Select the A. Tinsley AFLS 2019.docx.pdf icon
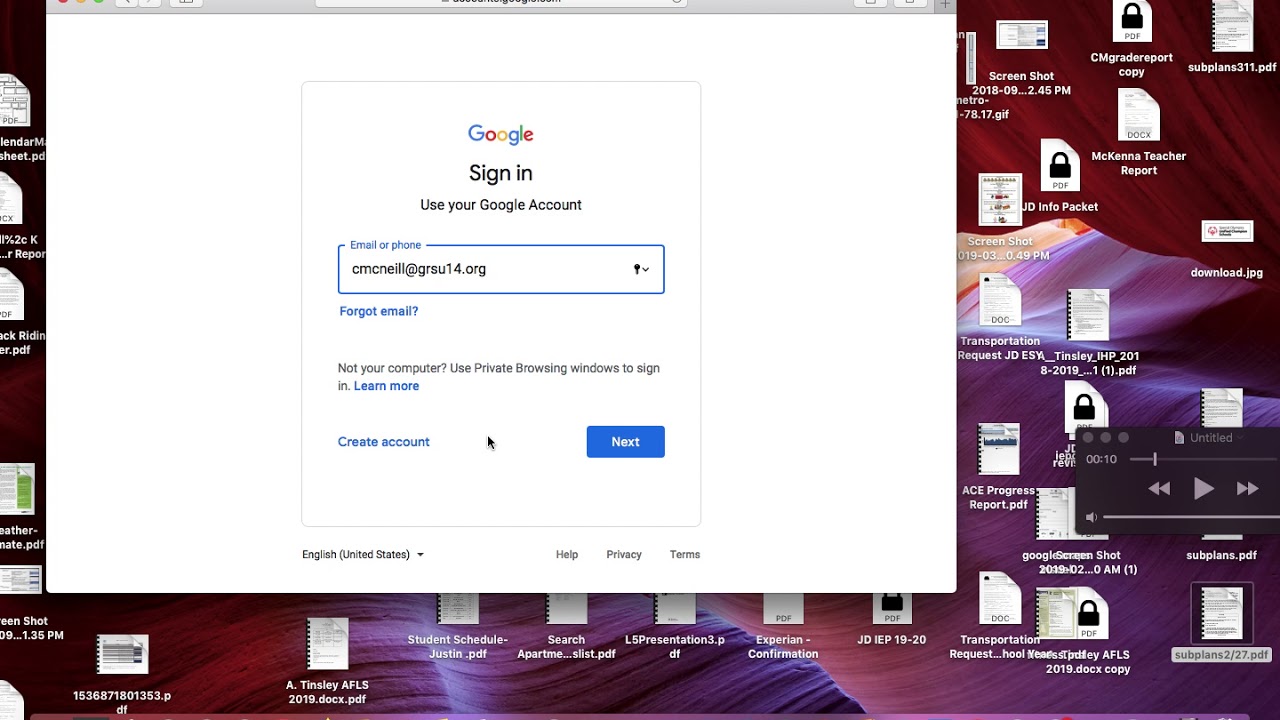This screenshot has height=720, width=1280. 327,645
